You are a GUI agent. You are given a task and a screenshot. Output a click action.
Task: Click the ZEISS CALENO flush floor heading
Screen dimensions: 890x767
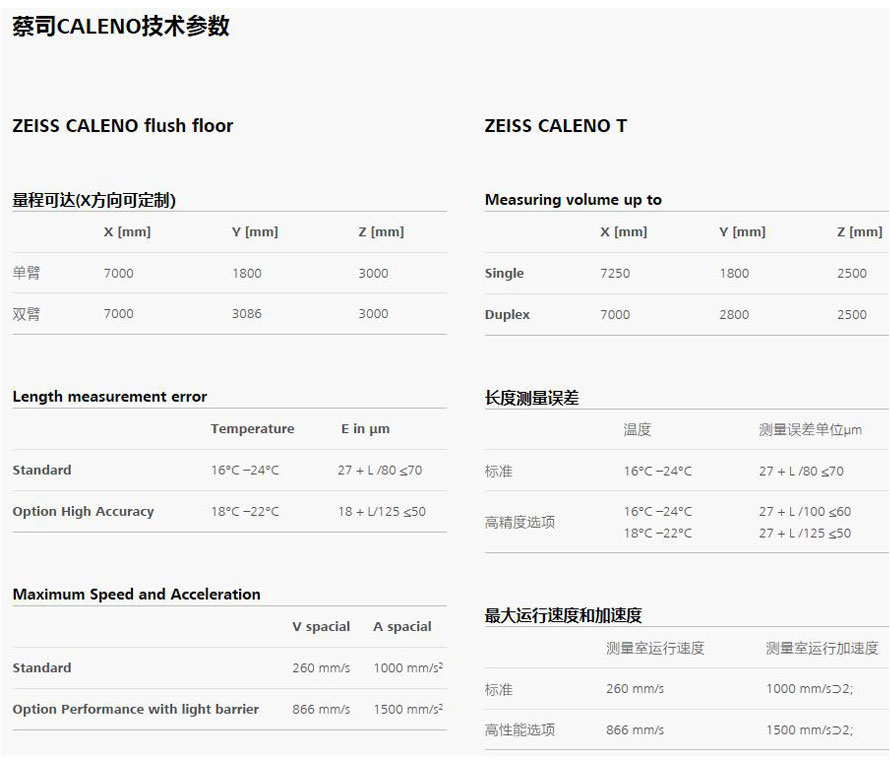pyautogui.click(x=122, y=126)
